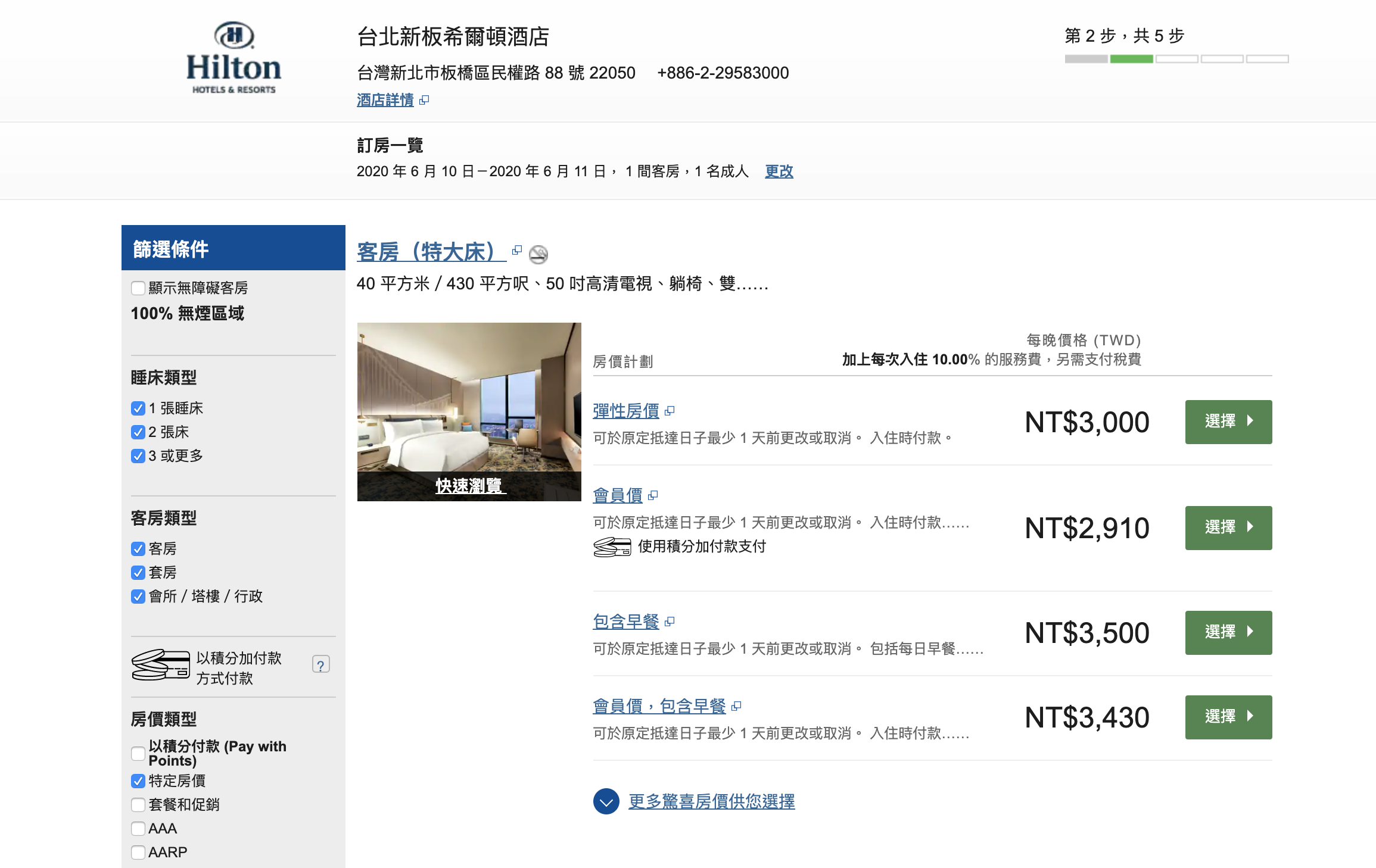Uncheck 客房 room type filter
This screenshot has height=868, width=1376.
tap(138, 549)
